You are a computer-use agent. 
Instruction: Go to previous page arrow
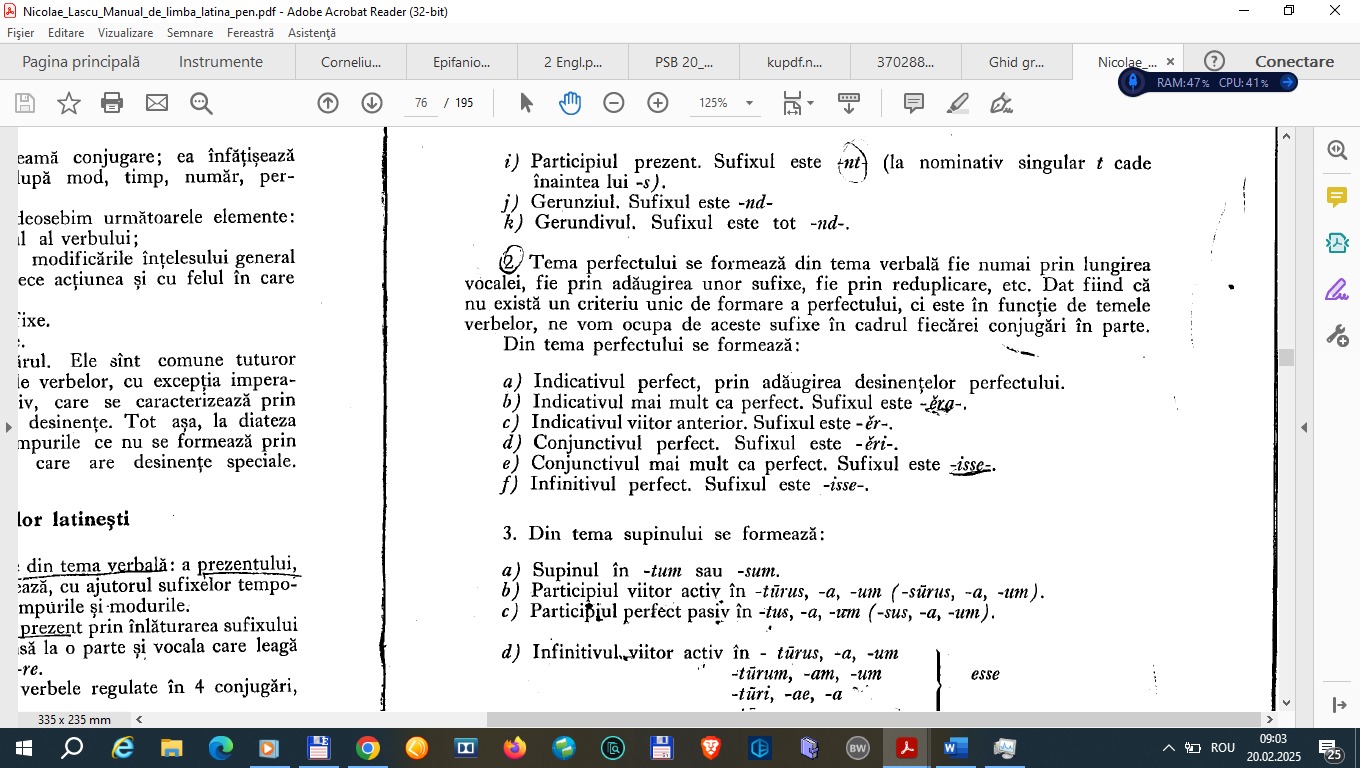(x=328, y=103)
